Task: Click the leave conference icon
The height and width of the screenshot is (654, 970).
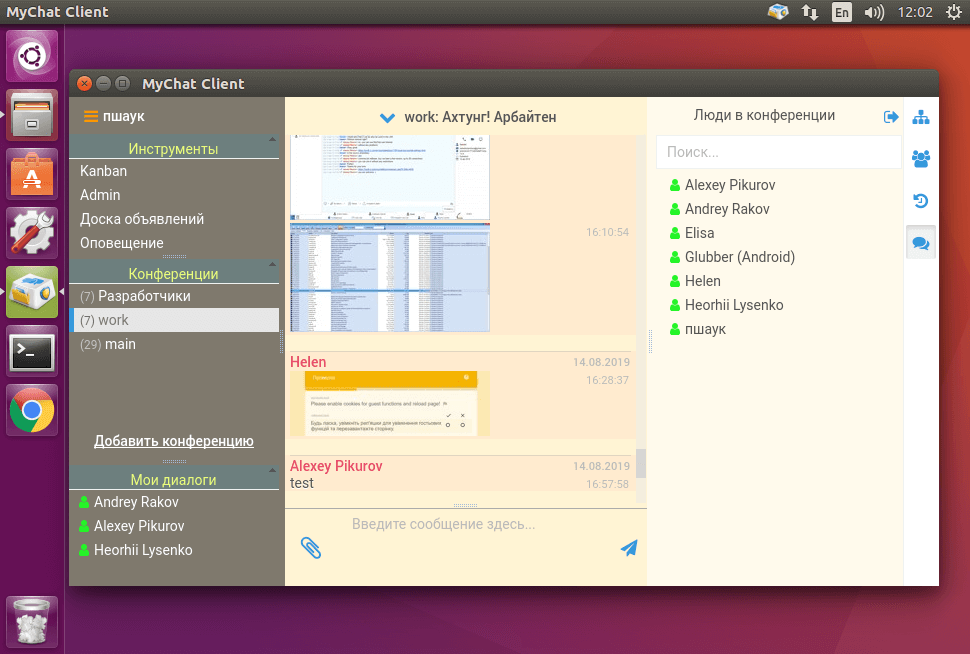Action: [x=890, y=116]
